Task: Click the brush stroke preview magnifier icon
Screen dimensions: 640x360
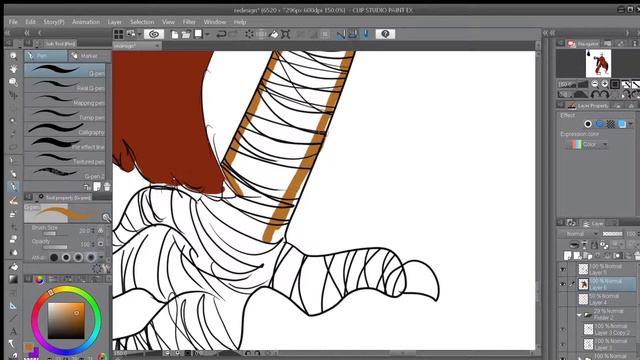Action: pos(107,217)
